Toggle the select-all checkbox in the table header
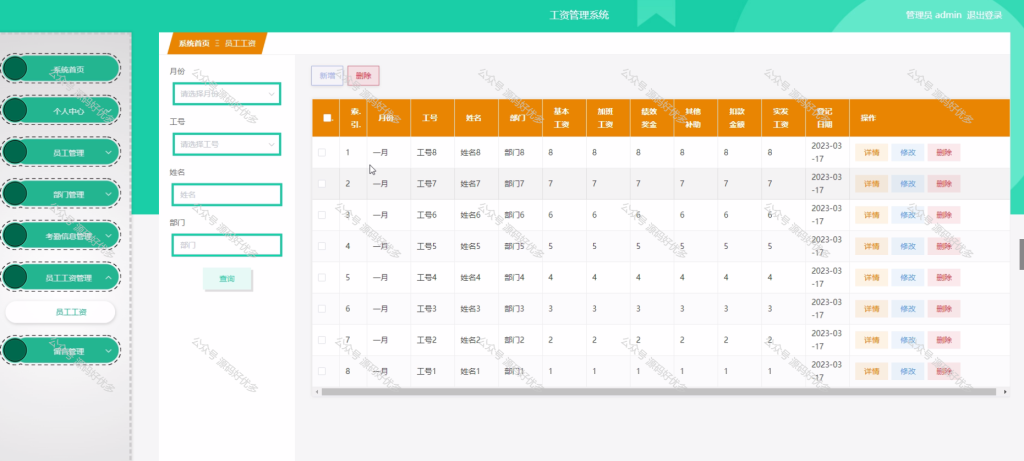 coord(327,118)
